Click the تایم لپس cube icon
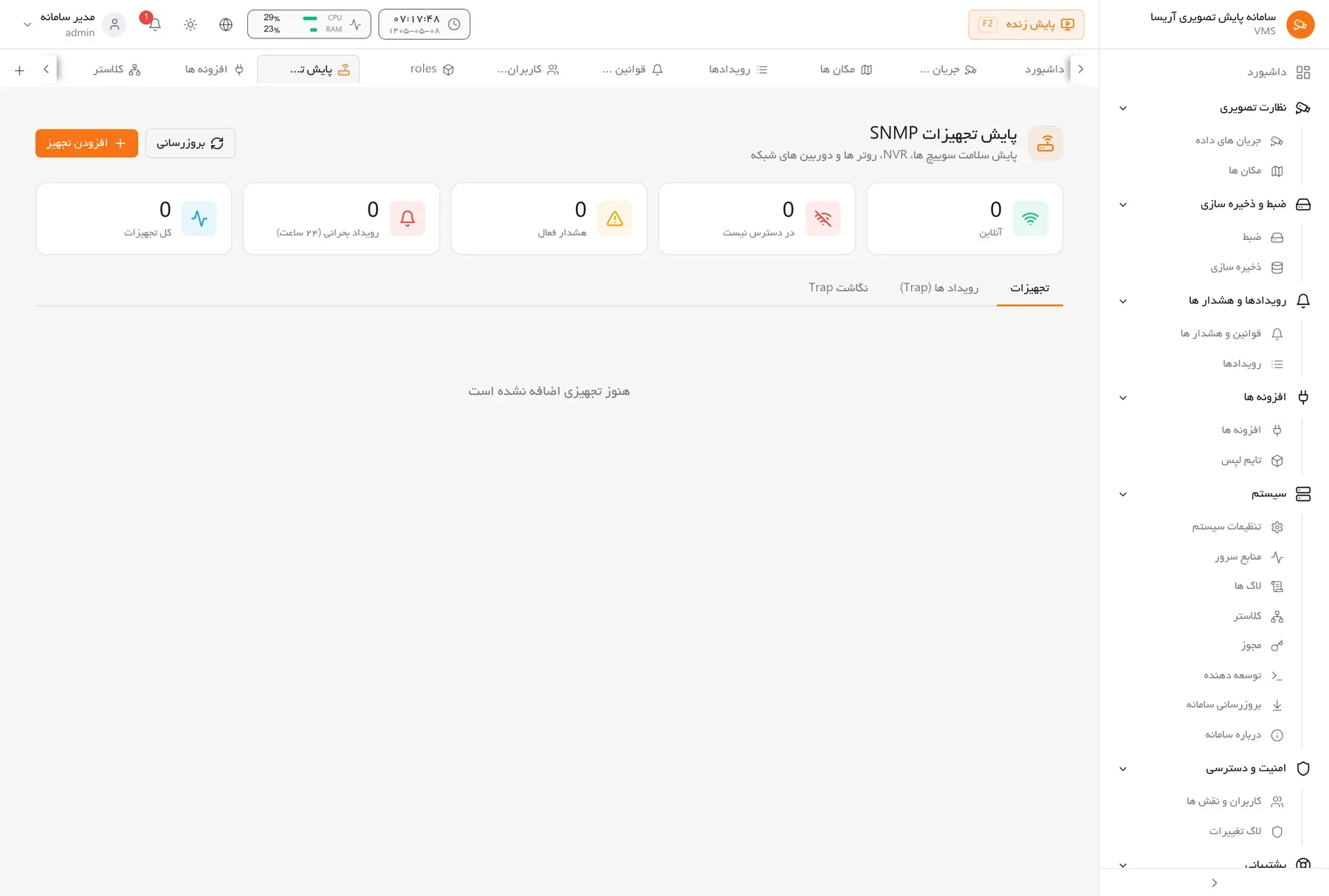 [1277, 461]
